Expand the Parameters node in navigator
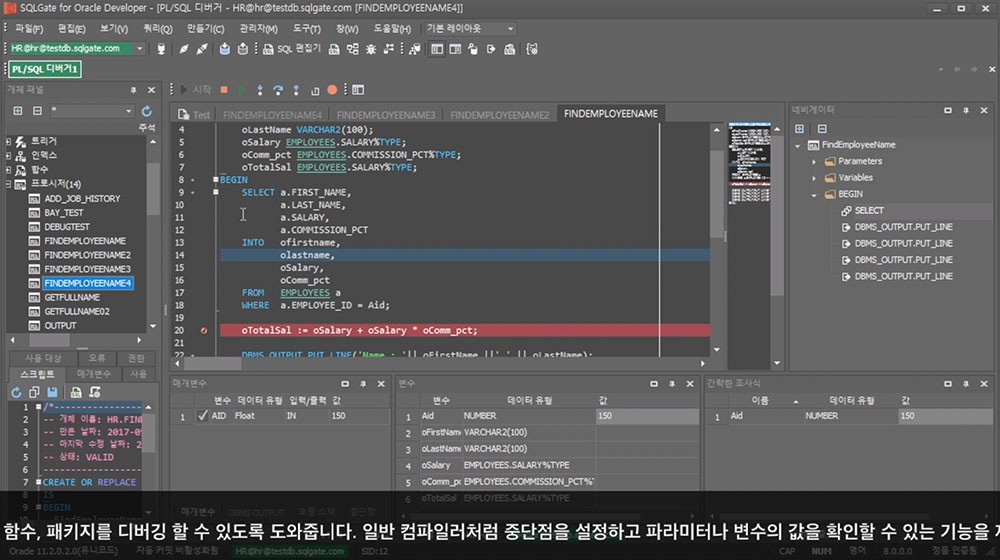The width and height of the screenshot is (1000, 560). coord(814,161)
